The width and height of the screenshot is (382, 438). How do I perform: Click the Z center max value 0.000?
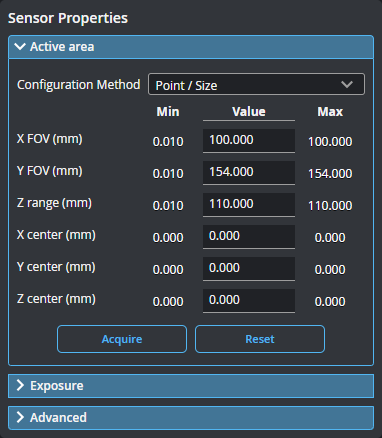[330, 302]
